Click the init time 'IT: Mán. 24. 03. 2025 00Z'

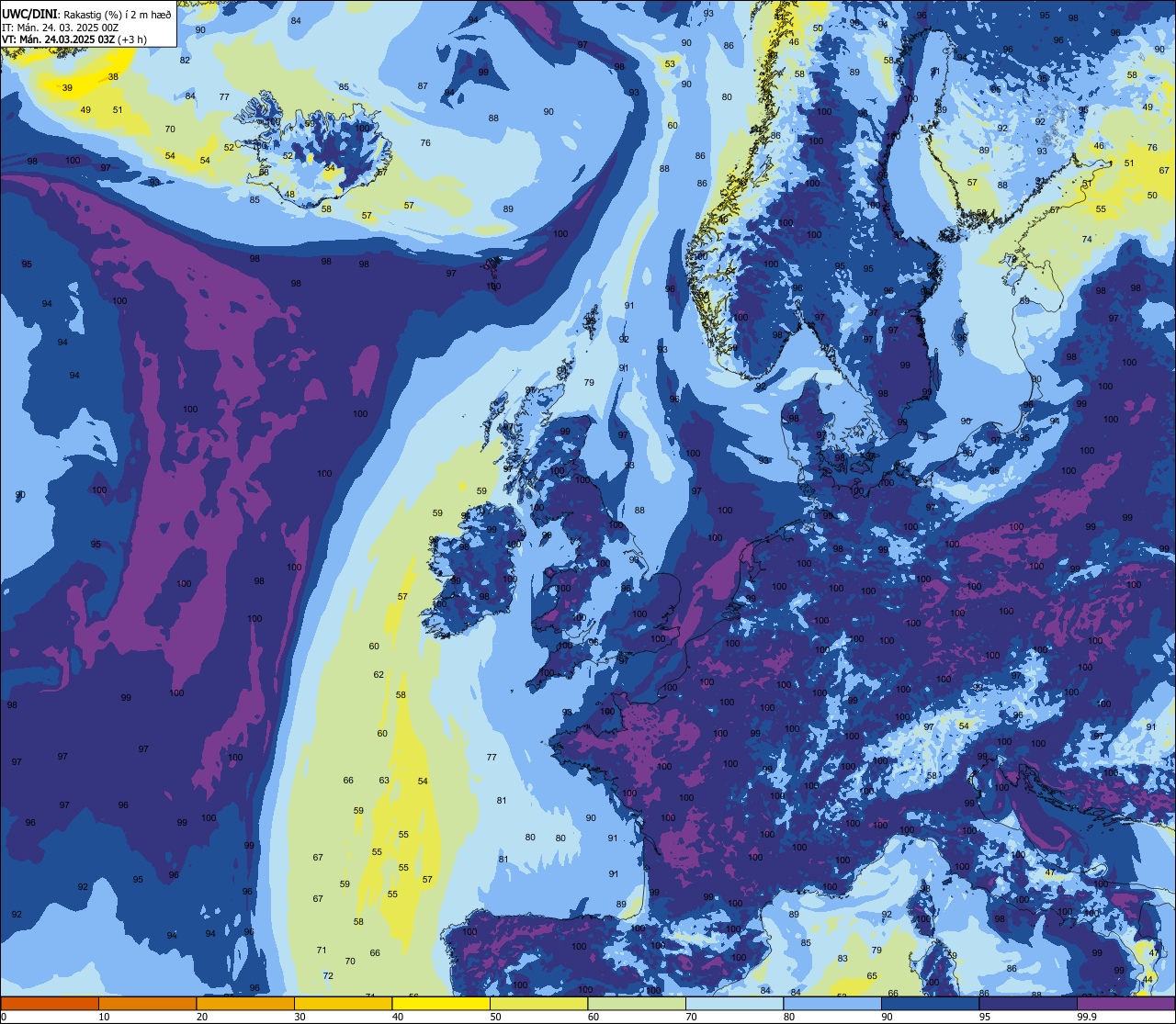tap(61, 27)
